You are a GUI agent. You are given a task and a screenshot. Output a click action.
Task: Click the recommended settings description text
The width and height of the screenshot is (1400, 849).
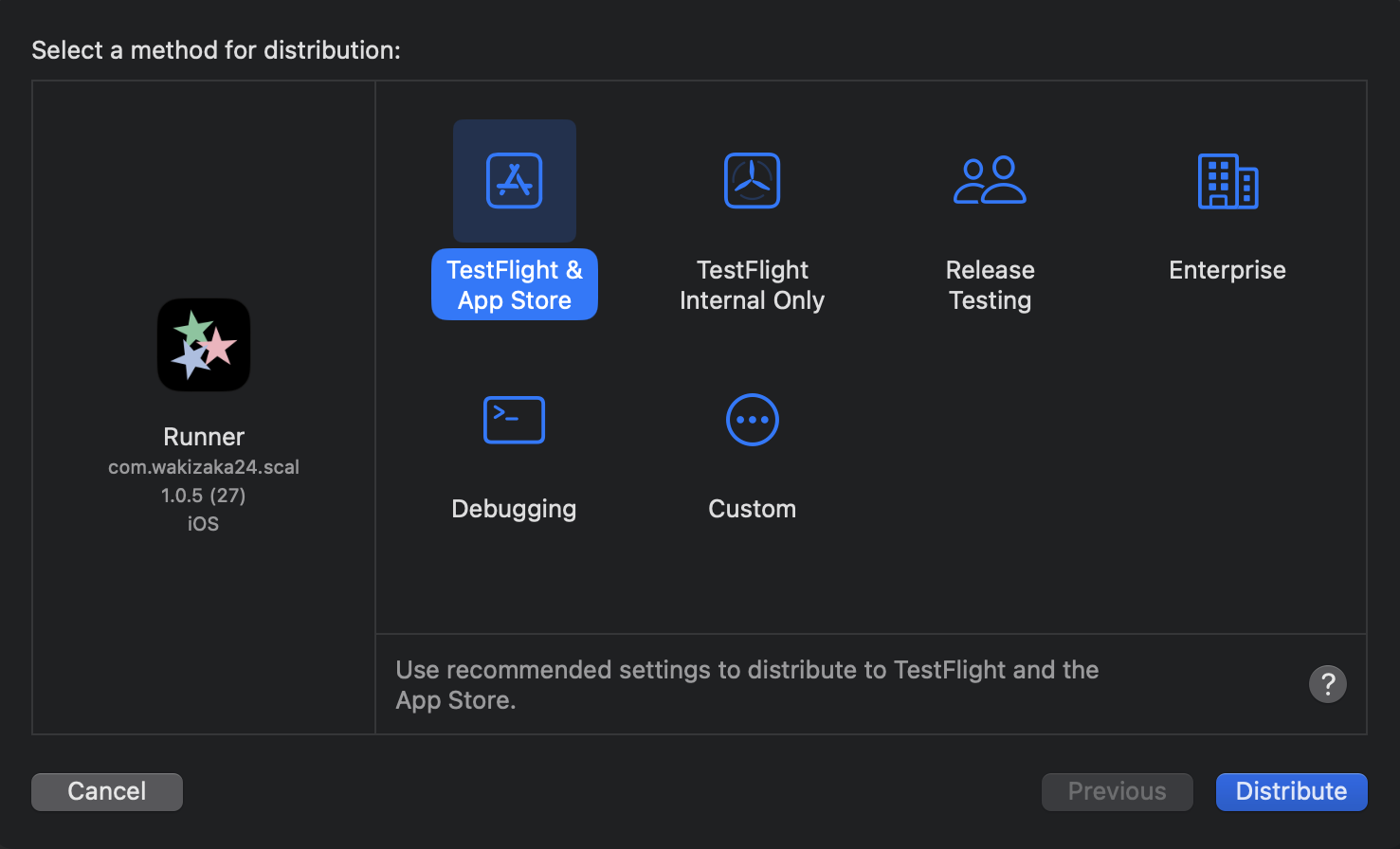[747, 684]
